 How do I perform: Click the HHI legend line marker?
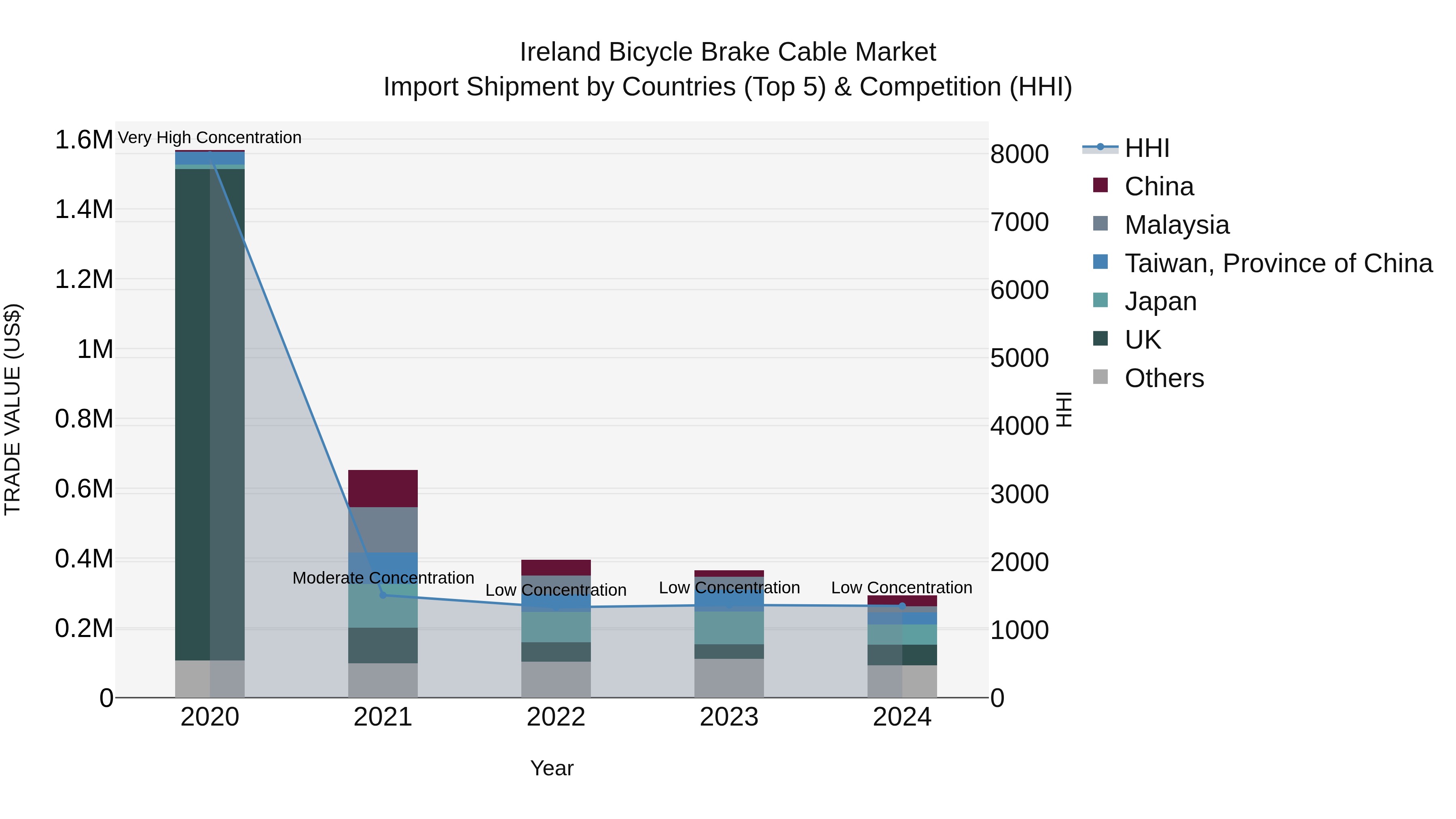coord(1100,148)
